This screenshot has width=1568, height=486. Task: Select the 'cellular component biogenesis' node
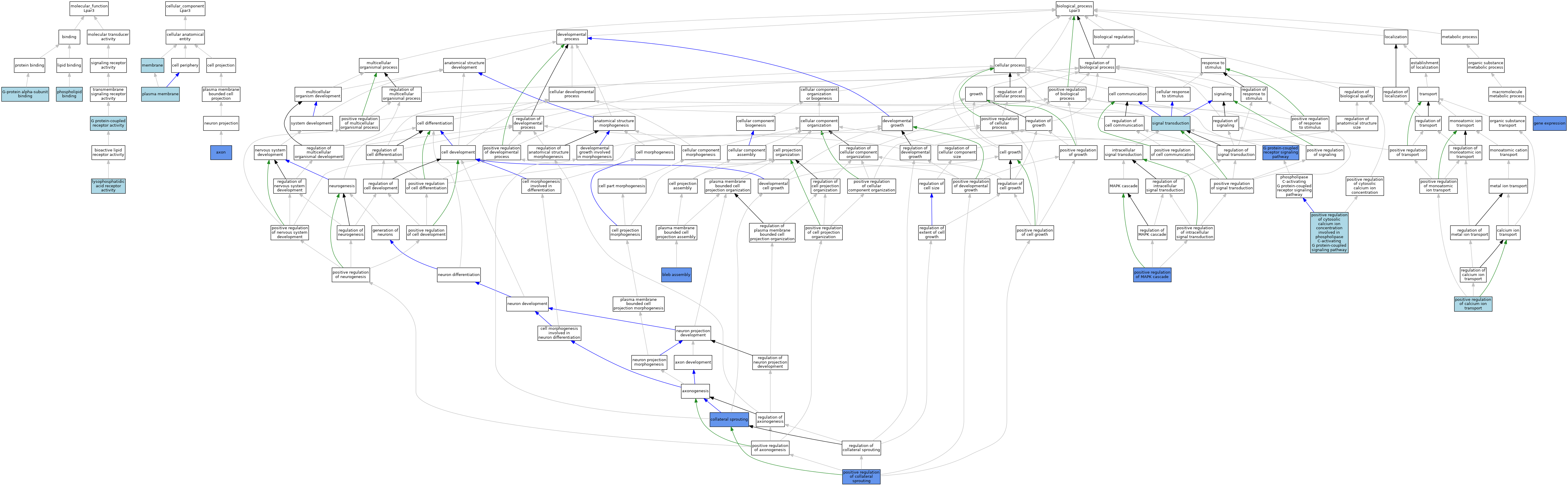[x=755, y=123]
